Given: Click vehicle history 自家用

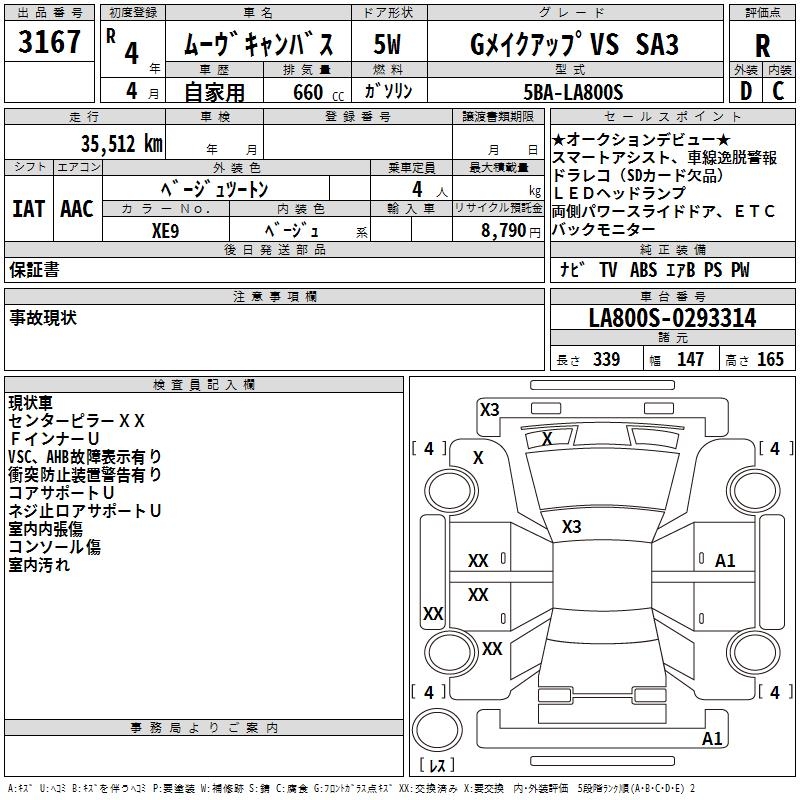Looking at the screenshot, I should tap(214, 92).
